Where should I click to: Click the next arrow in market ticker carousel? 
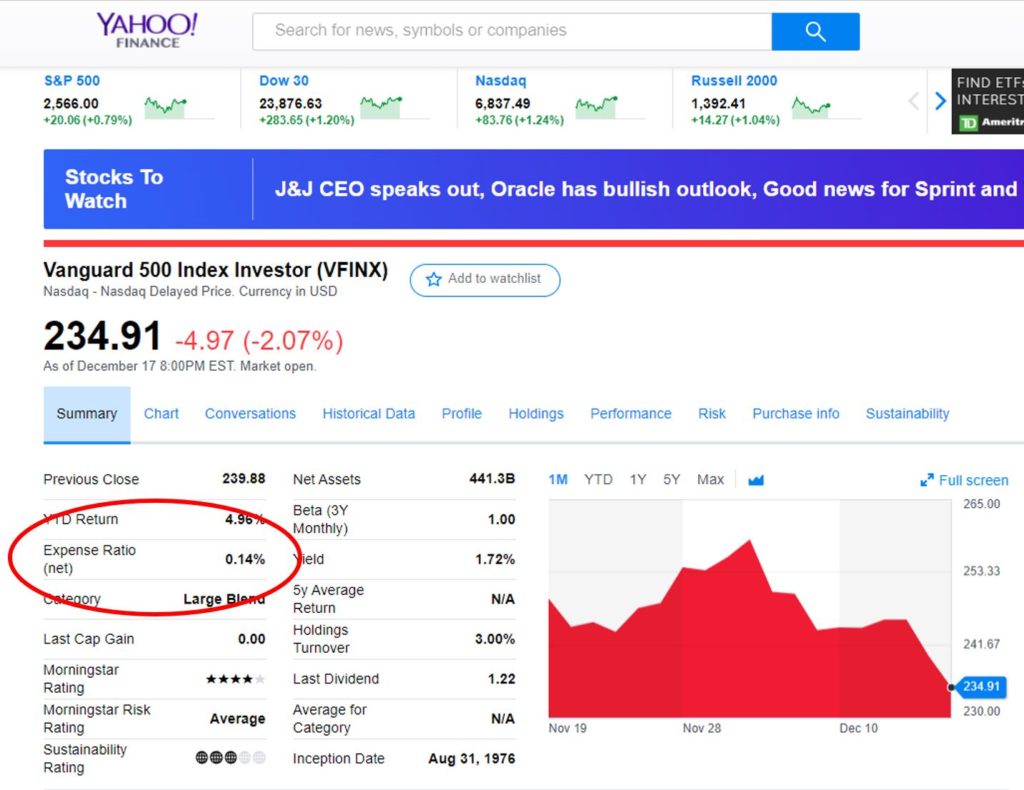[x=940, y=101]
